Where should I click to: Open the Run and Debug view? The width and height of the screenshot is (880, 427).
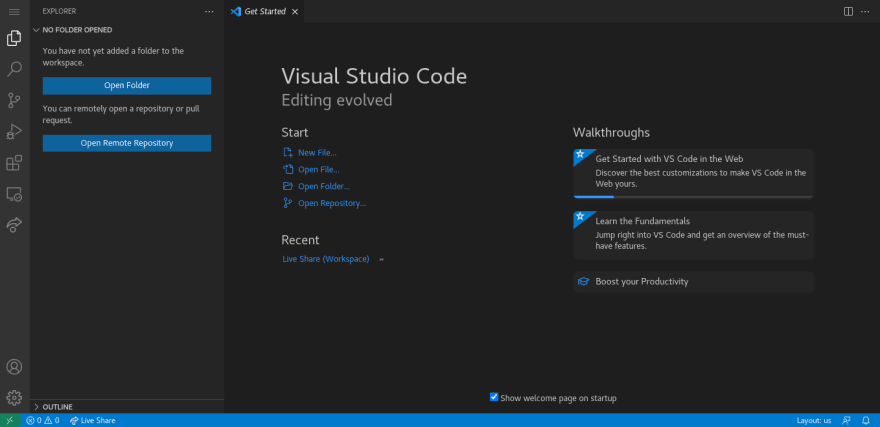pos(14,132)
